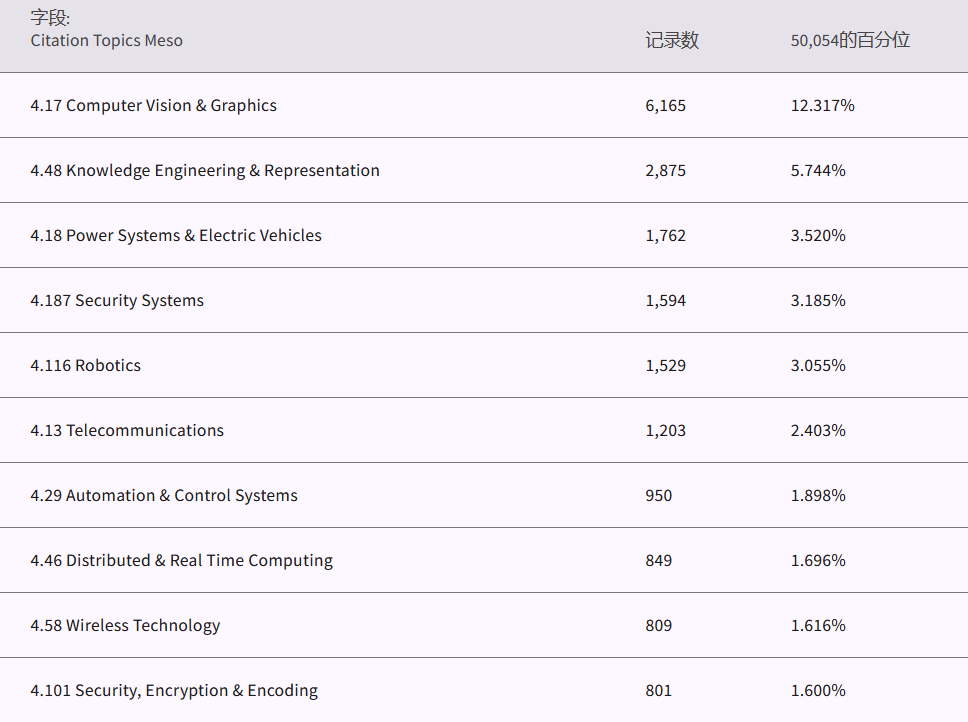Select the 1,529 record count for Robotics
The height and width of the screenshot is (722, 968).
coord(666,366)
